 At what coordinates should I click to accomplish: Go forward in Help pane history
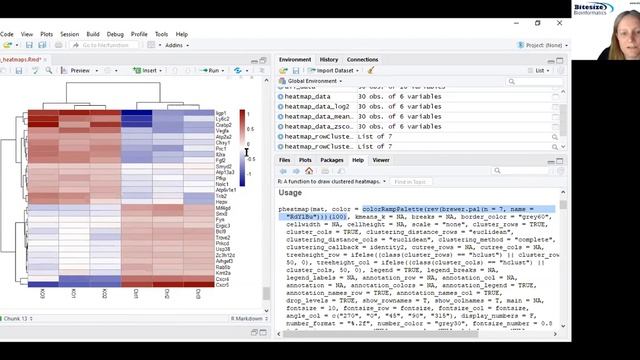coord(296,171)
